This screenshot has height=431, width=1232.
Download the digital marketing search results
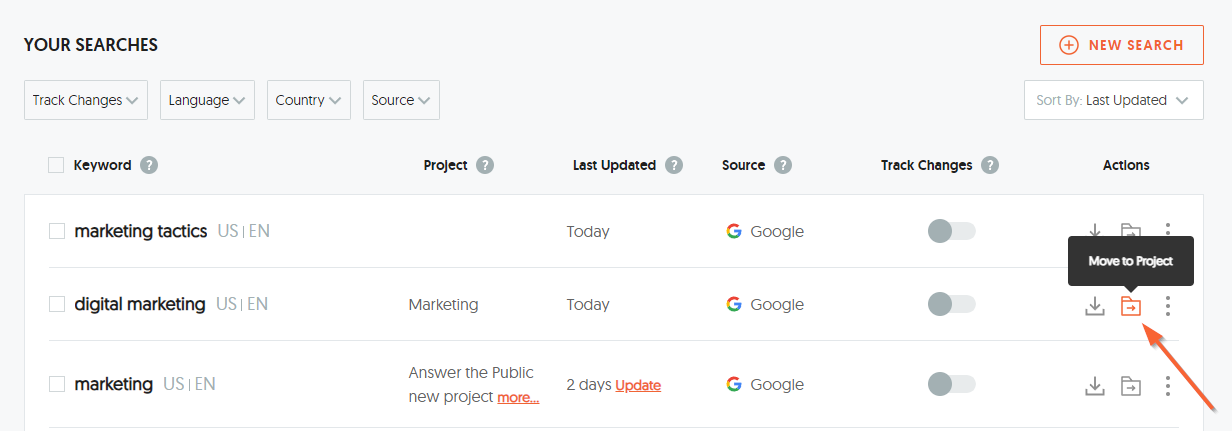coord(1095,306)
